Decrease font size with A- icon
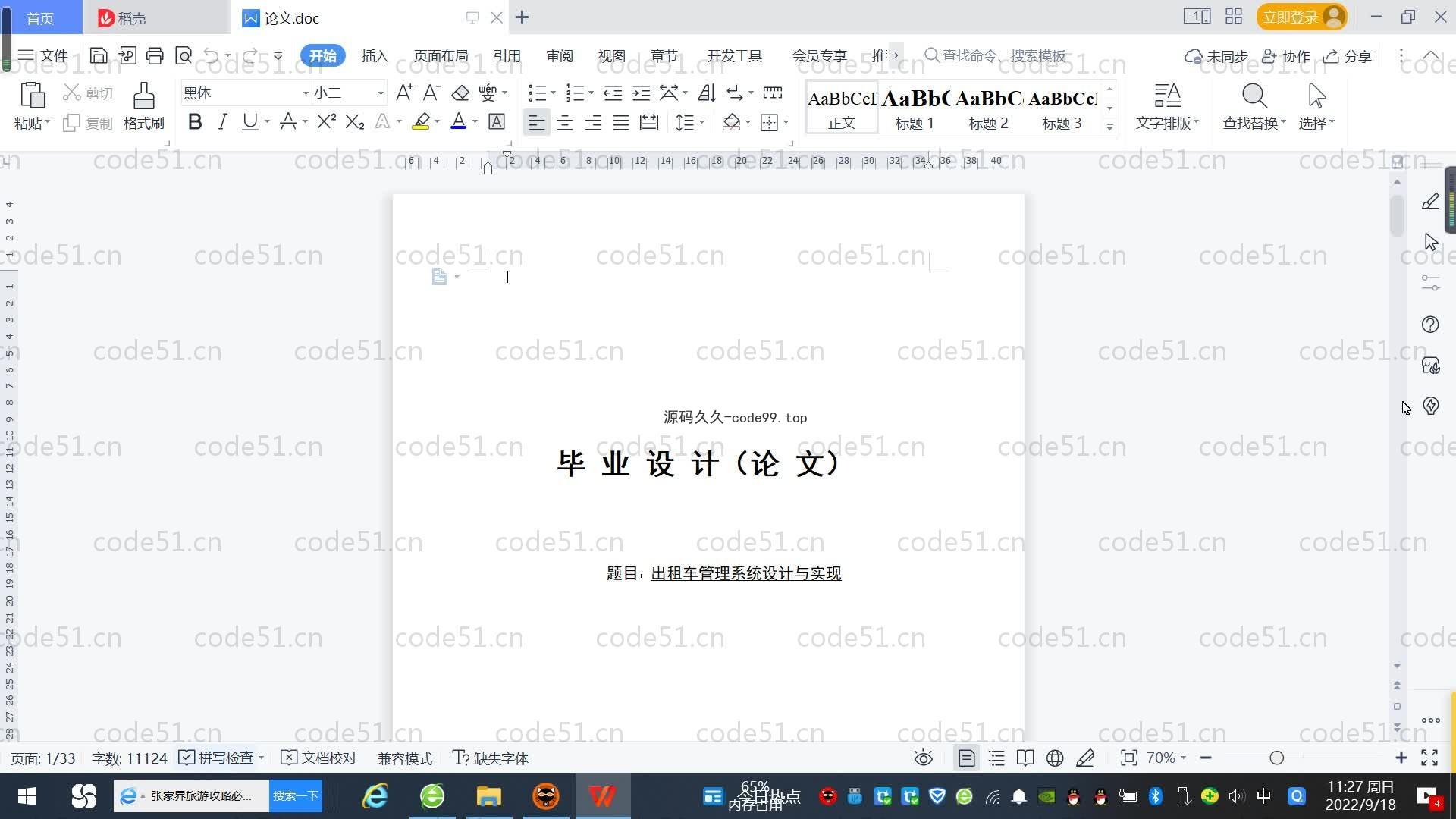Image resolution: width=1456 pixels, height=819 pixels. click(x=431, y=93)
